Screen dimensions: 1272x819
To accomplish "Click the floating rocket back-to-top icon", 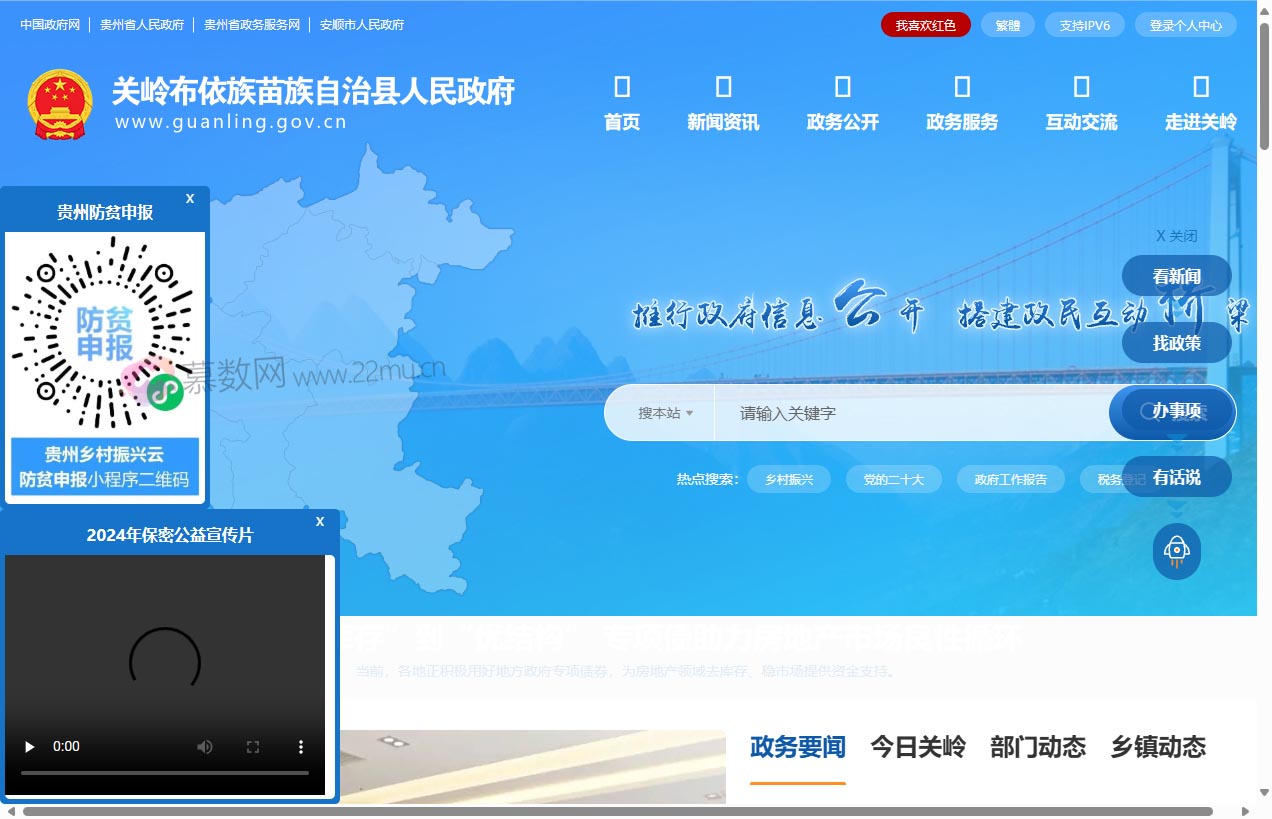I will click(x=1175, y=551).
